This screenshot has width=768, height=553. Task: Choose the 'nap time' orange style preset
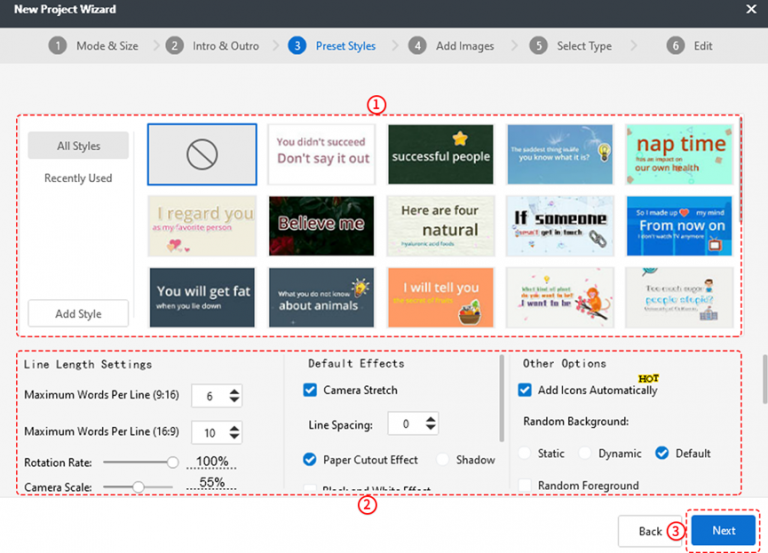[x=679, y=154]
